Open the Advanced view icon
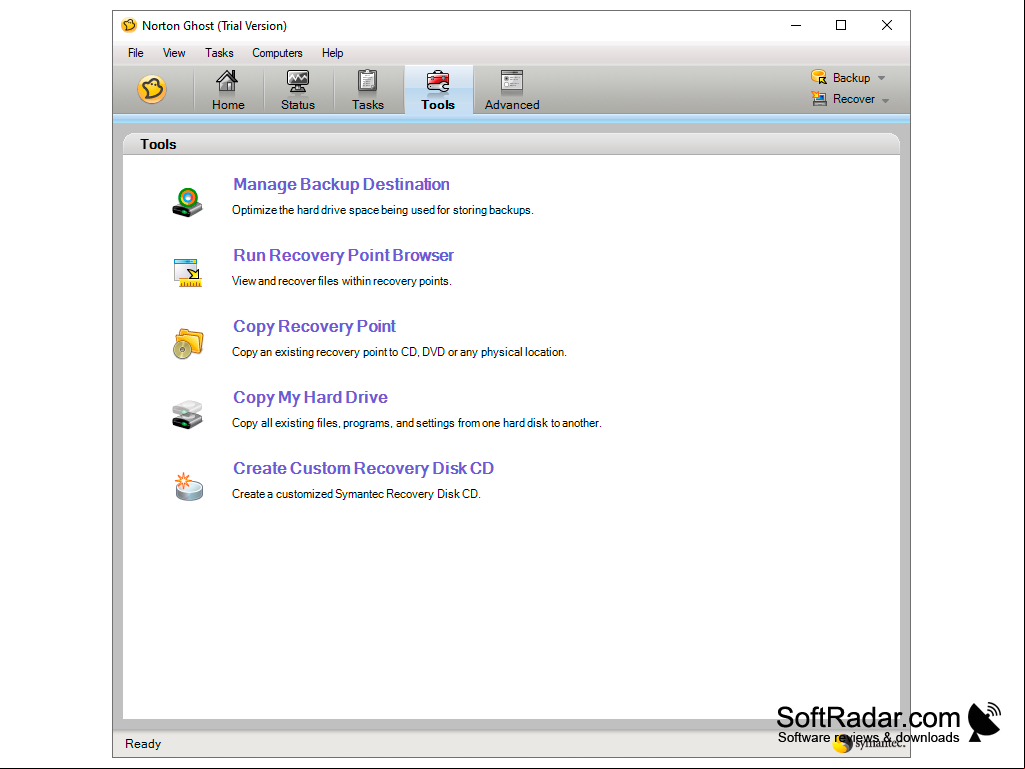Image resolution: width=1025 pixels, height=769 pixels. pos(511,81)
